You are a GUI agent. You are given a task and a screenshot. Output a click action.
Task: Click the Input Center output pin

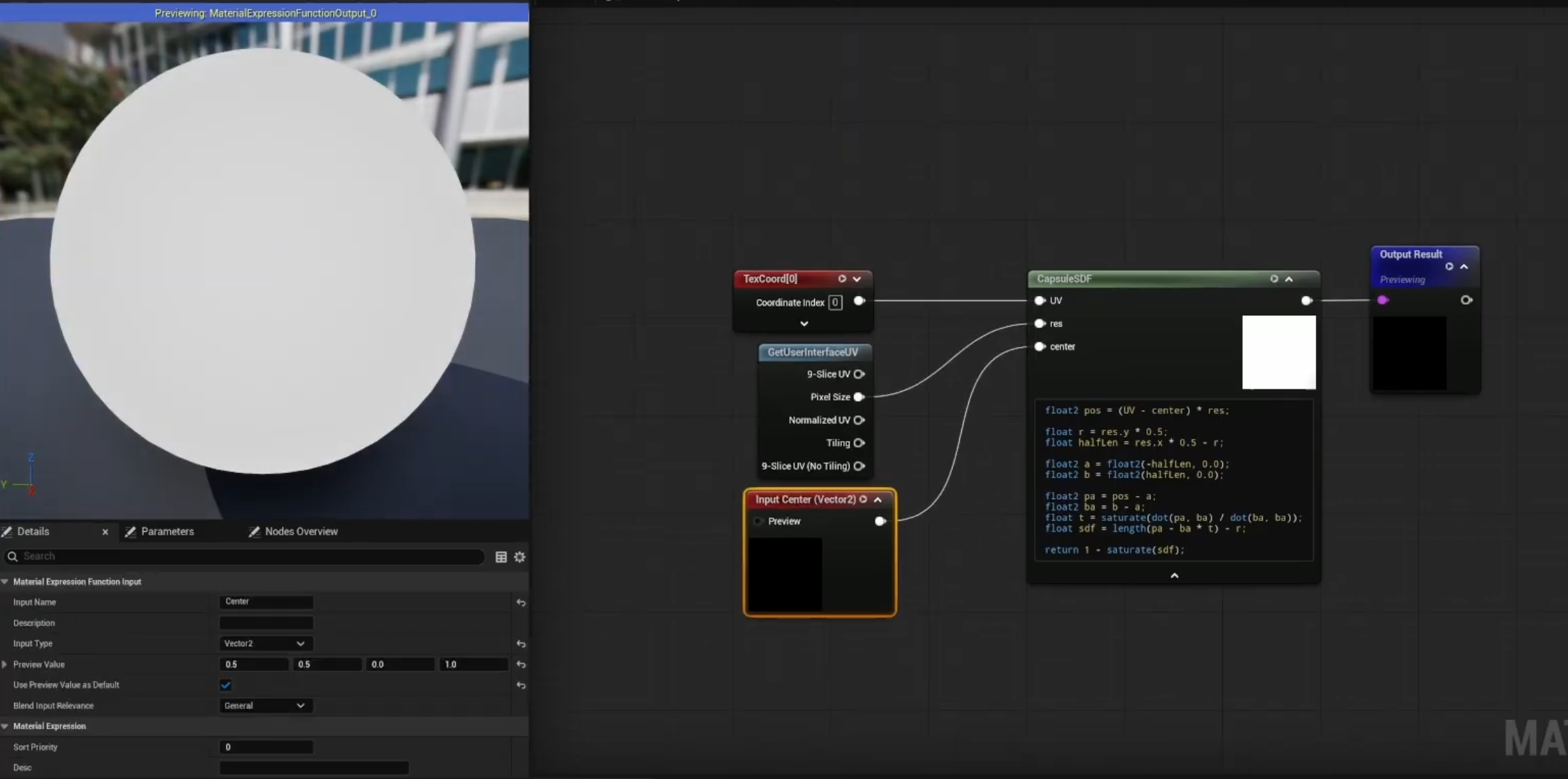pyautogui.click(x=880, y=521)
